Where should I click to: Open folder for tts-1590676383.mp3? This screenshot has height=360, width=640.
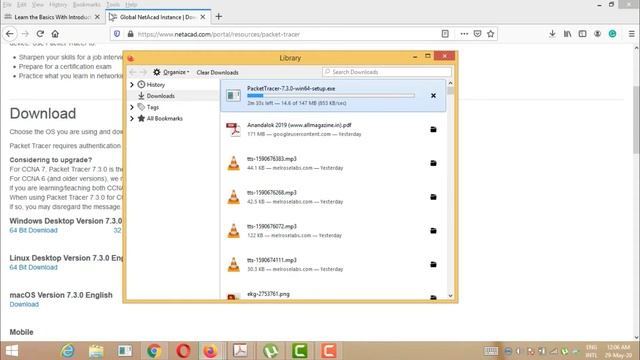click(x=433, y=163)
